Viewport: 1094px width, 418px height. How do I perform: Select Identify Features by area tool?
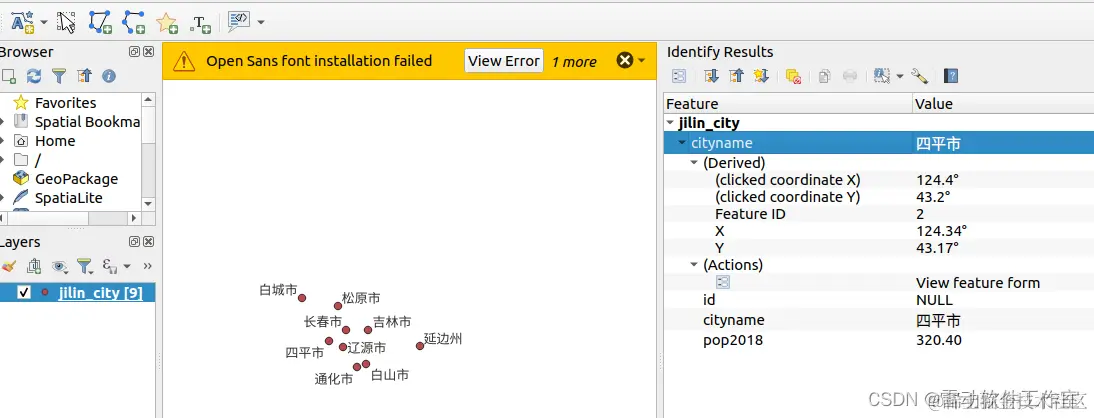882,76
